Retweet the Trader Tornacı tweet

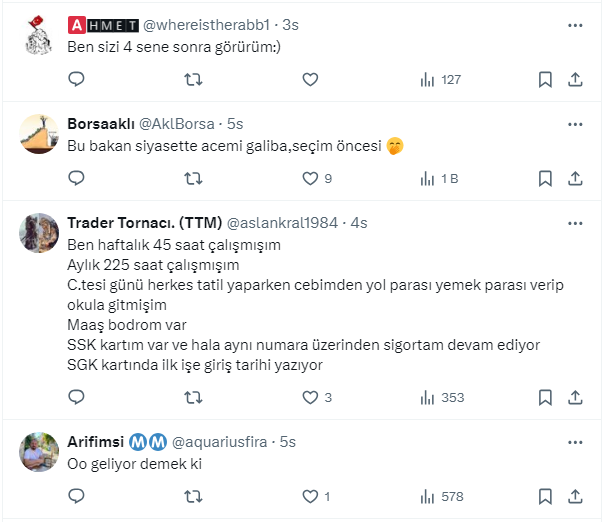pos(194,397)
